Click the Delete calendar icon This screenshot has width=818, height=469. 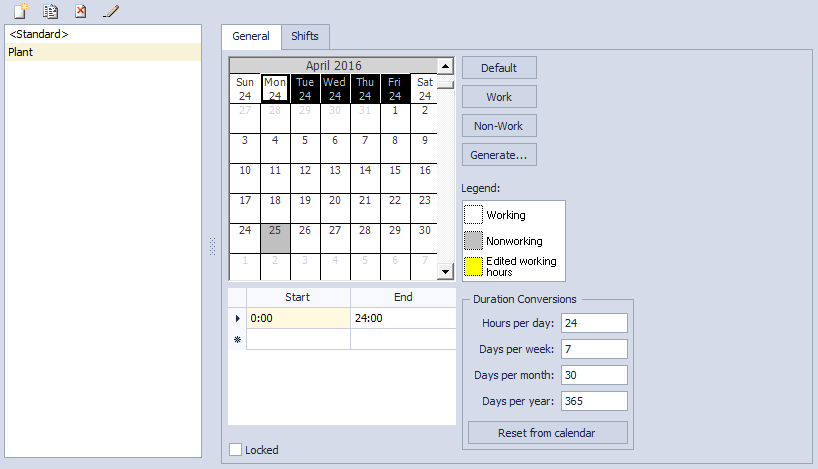coord(80,11)
